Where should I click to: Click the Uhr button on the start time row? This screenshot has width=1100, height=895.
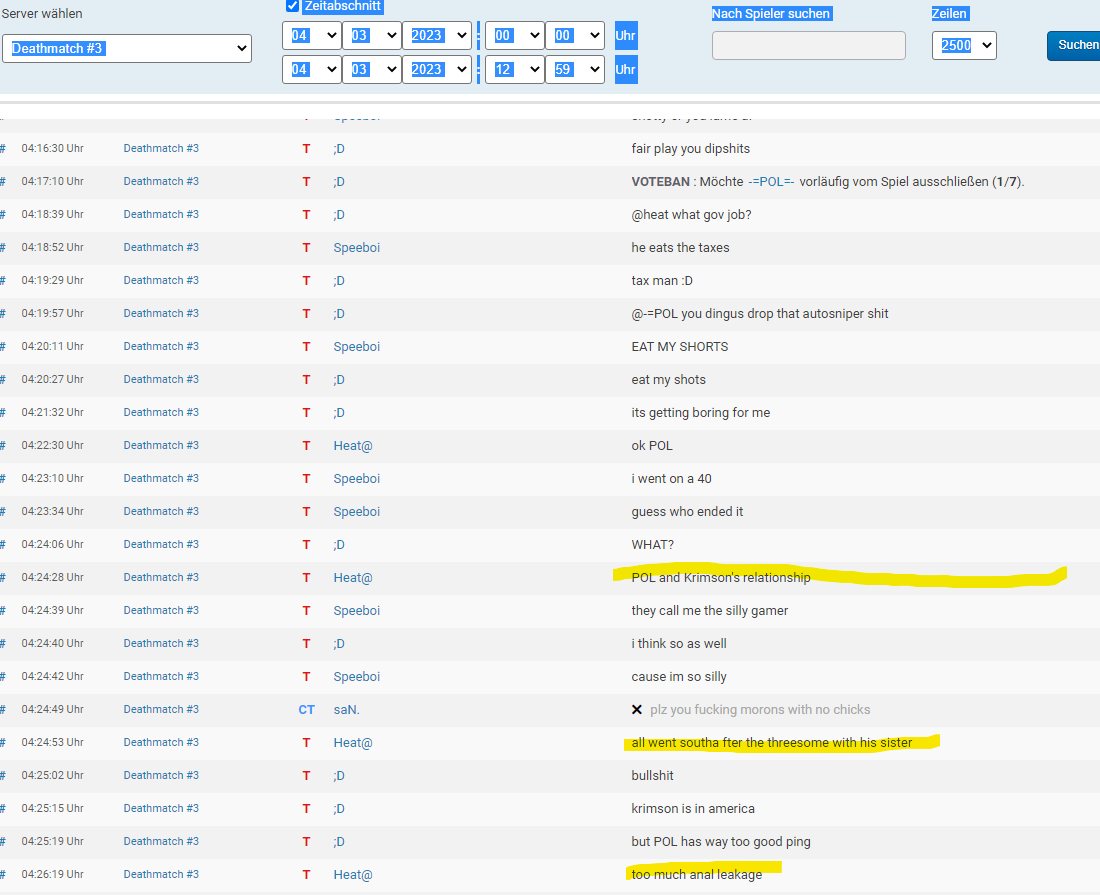click(626, 36)
